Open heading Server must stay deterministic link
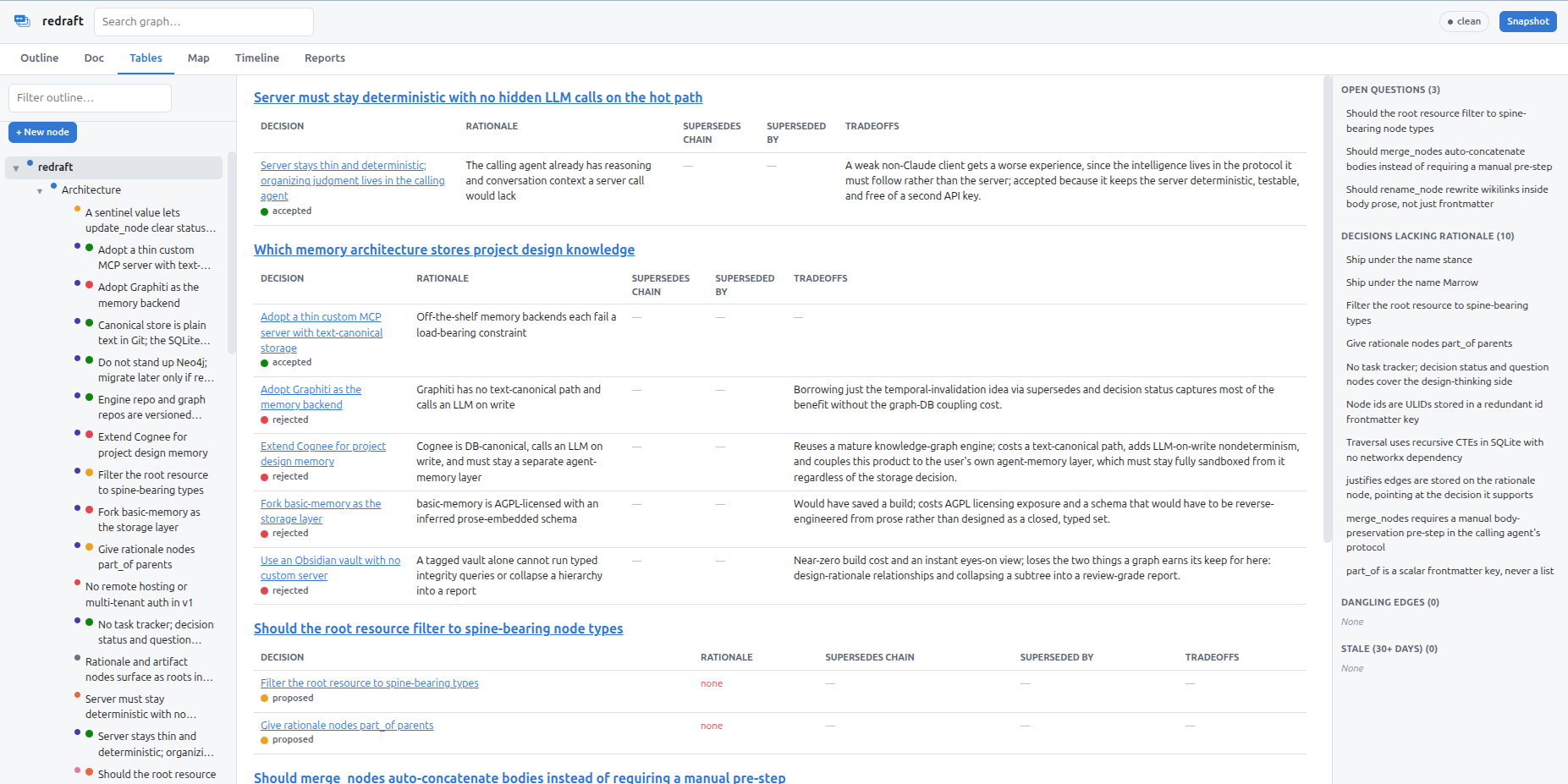 coord(478,97)
